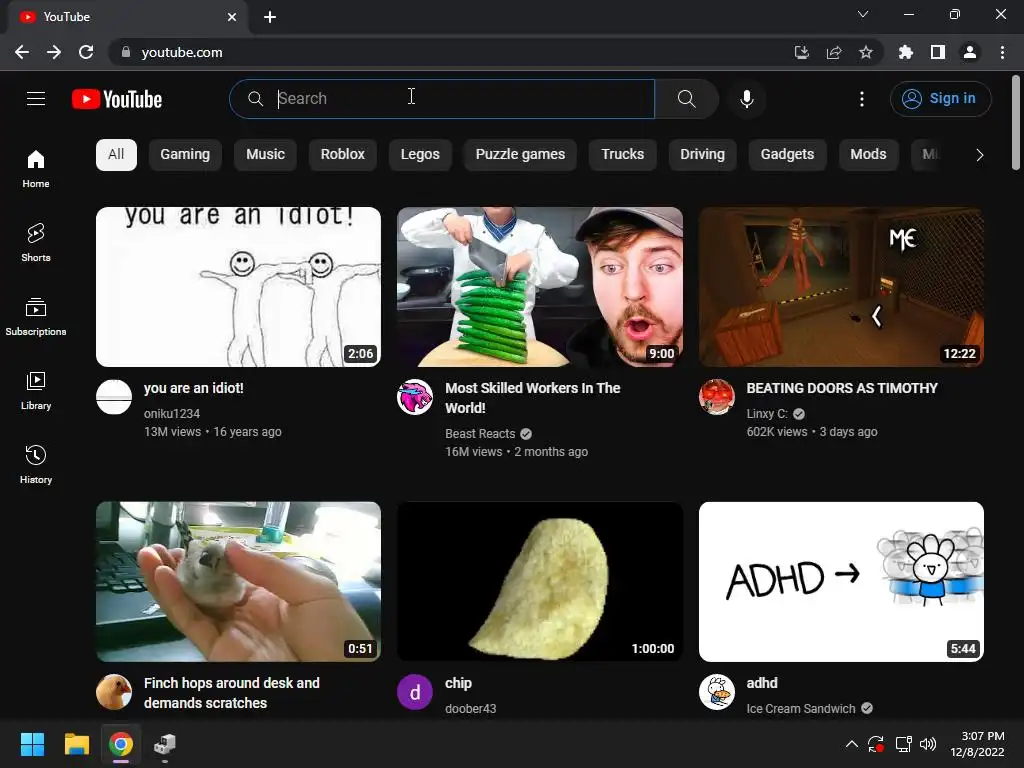1024x768 pixels.
Task: Click the search magnifier button
Action: point(686,99)
